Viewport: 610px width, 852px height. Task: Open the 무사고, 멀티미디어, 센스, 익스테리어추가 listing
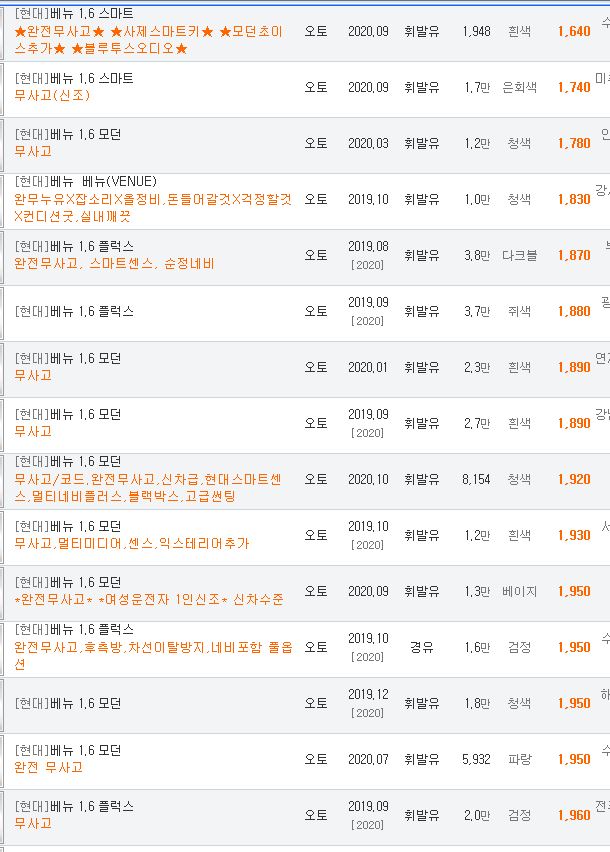click(x=131, y=543)
